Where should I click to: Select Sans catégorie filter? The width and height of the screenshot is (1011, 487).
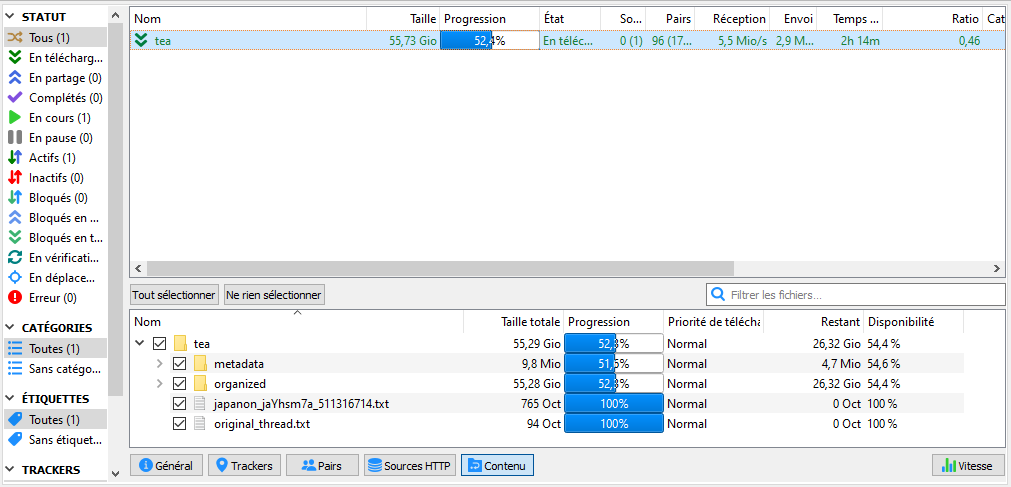pyautogui.click(x=55, y=369)
